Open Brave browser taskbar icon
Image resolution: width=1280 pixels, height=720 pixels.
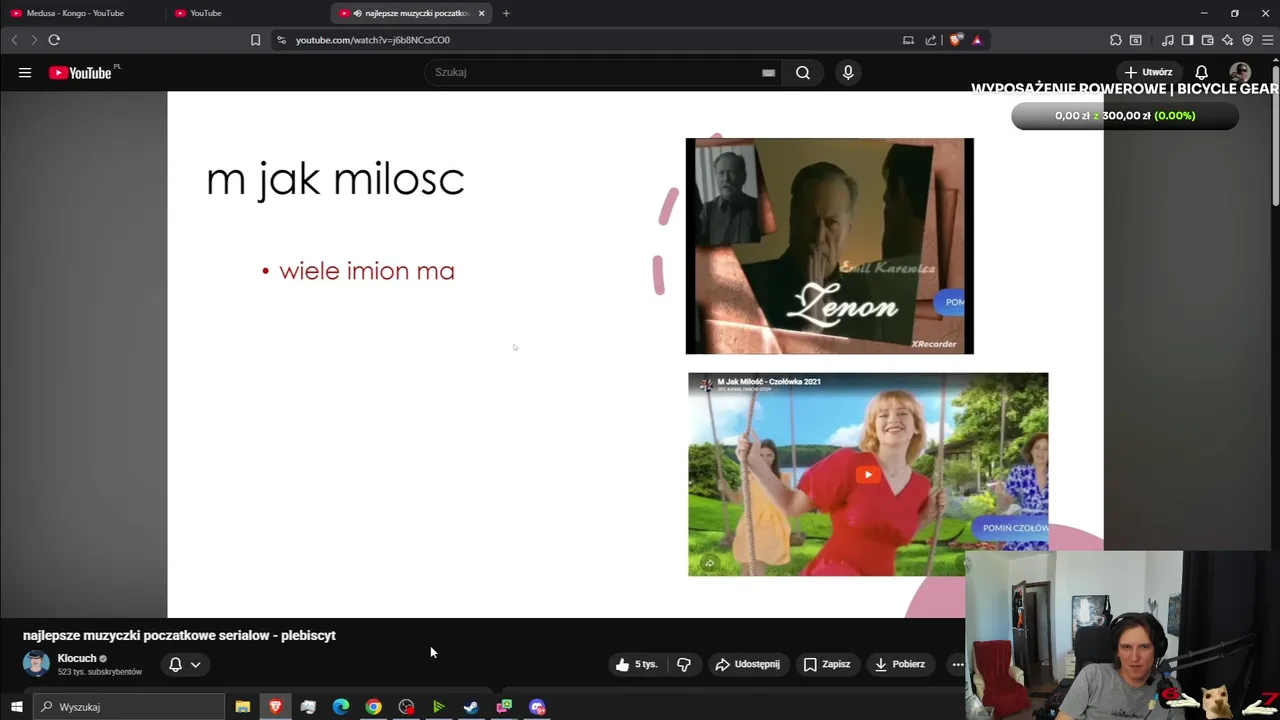pyautogui.click(x=275, y=707)
